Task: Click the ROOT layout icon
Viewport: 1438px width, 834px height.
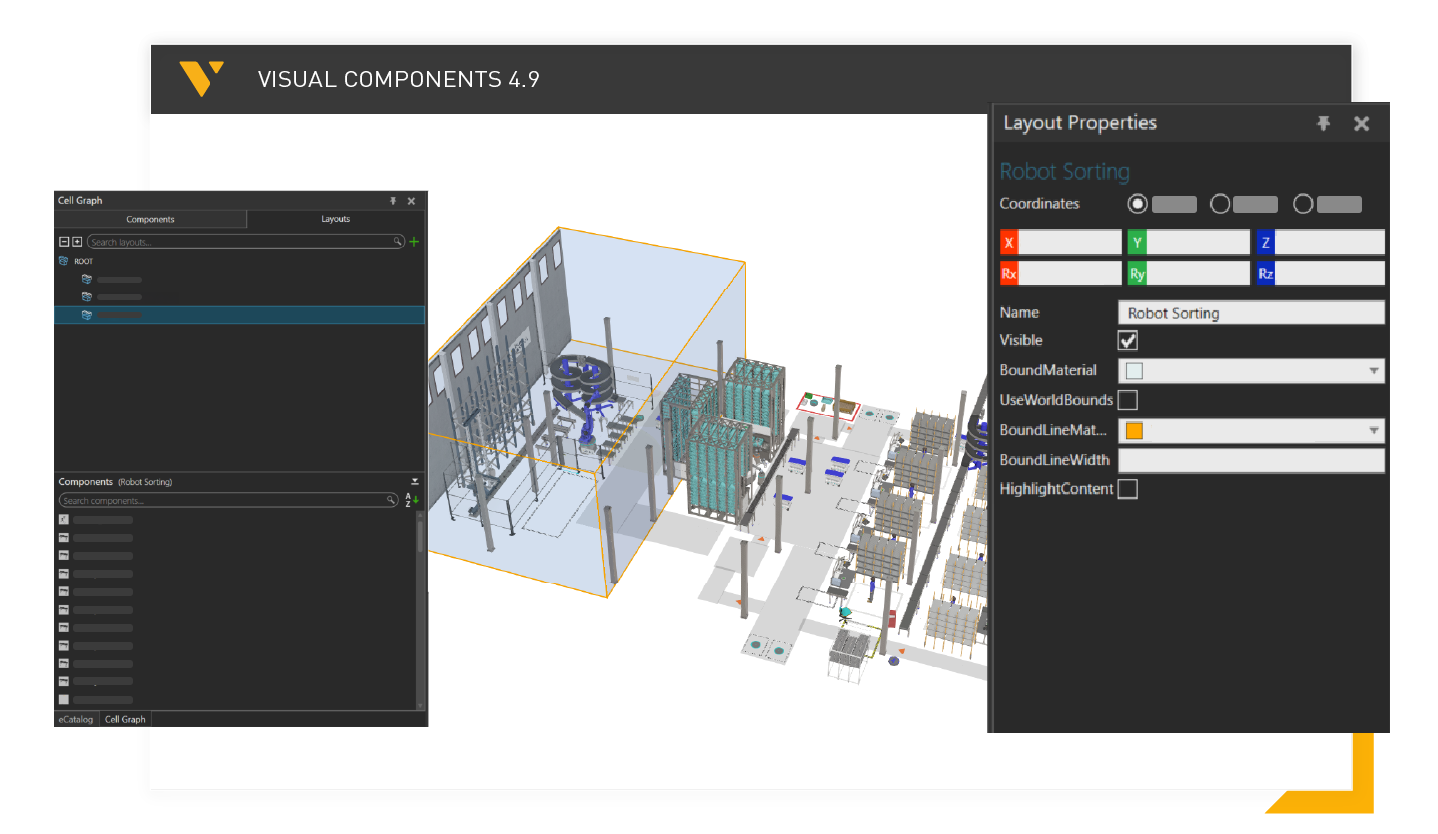Action: [64, 261]
